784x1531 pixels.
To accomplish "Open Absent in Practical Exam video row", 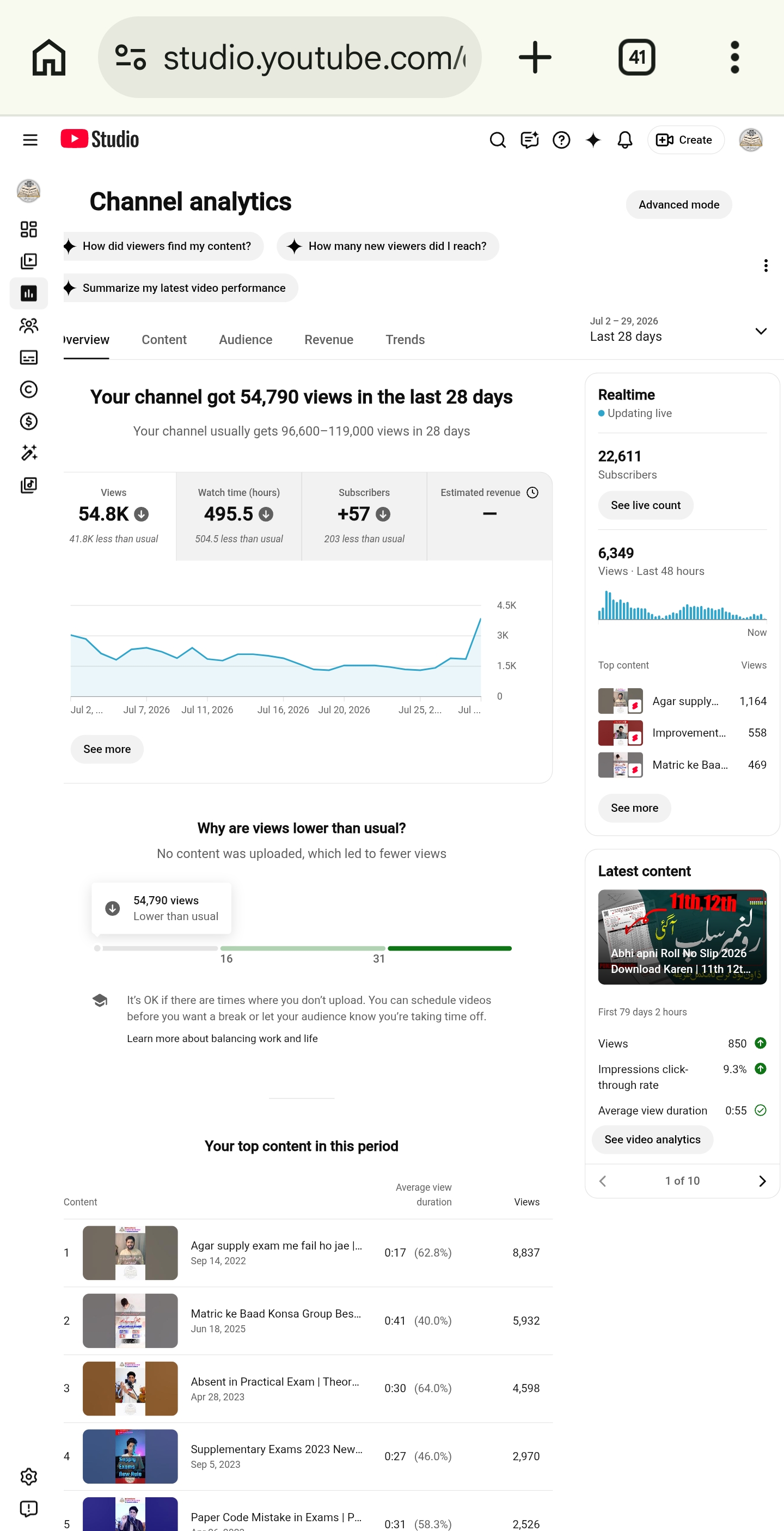I will point(308,1388).
